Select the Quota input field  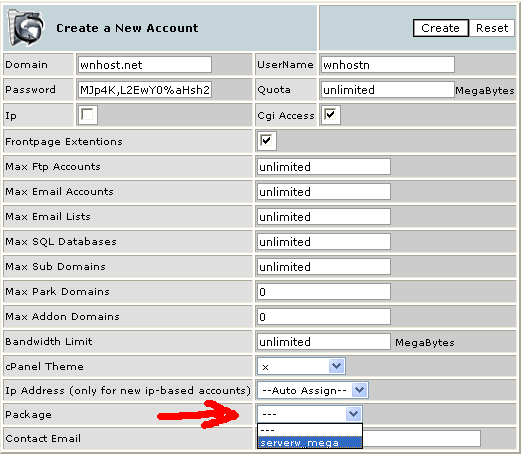tap(388, 90)
